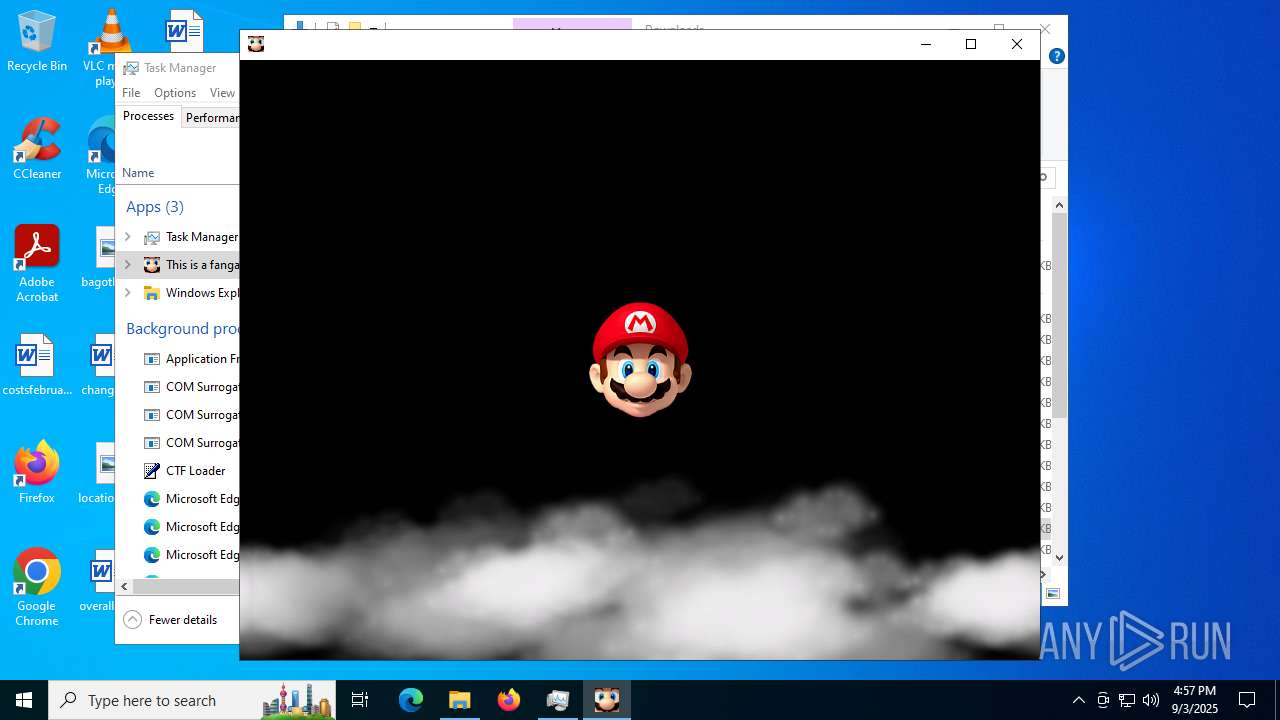The image size is (1280, 720).
Task: Click the thumbnail view icon in File Explorer
Action: 1053,594
